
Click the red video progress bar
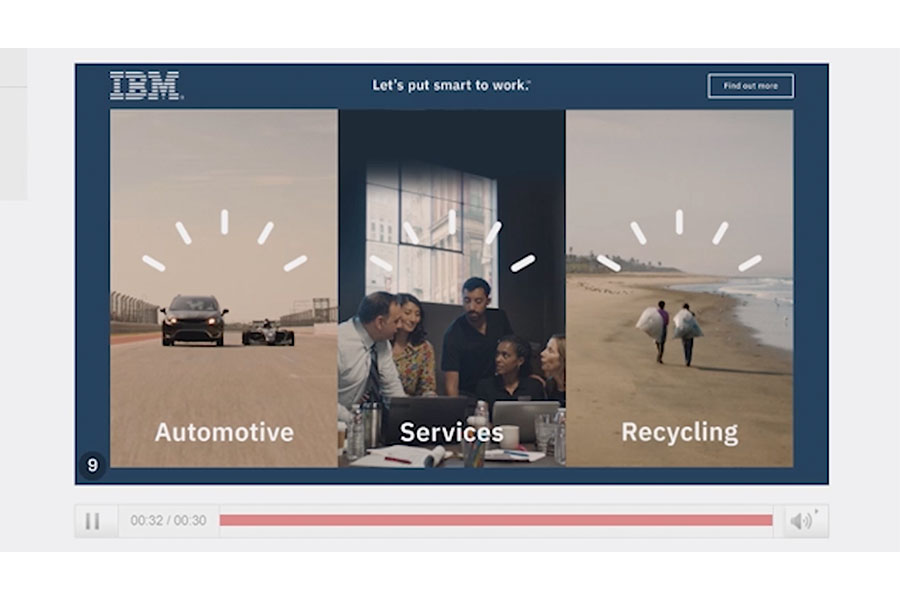point(495,520)
